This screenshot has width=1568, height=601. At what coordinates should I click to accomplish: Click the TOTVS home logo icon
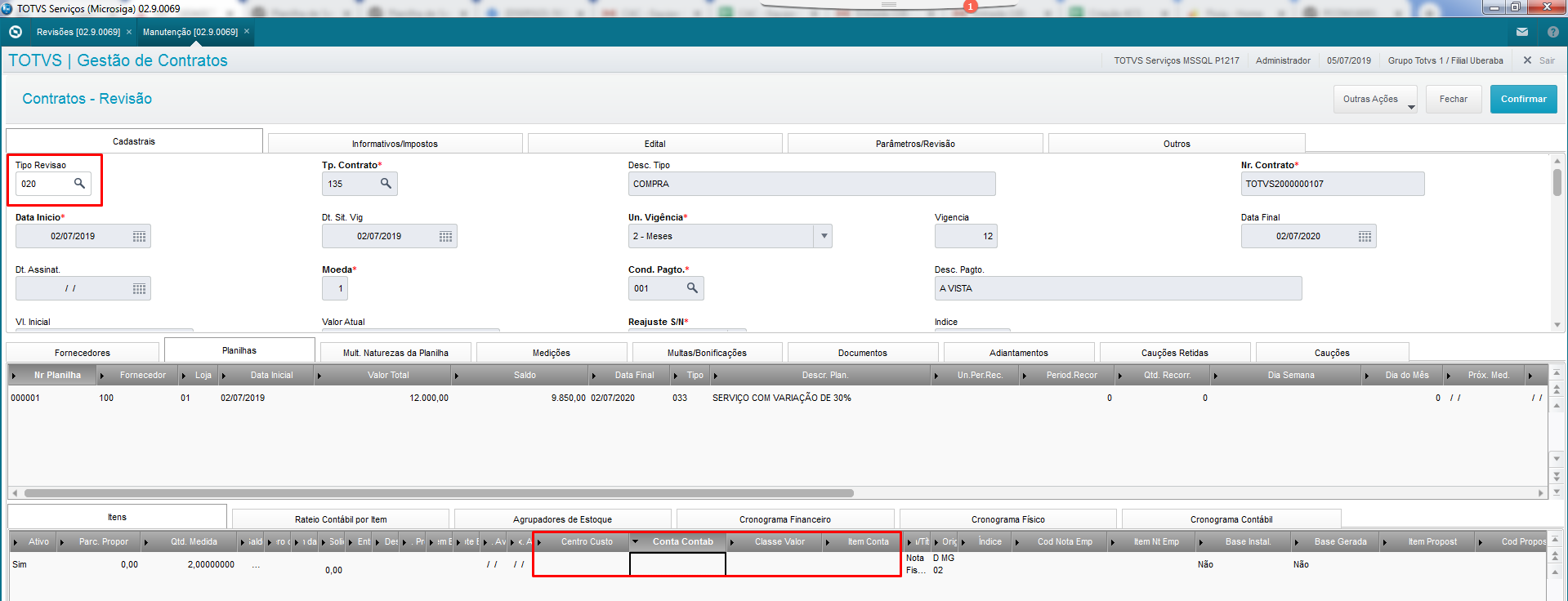16,32
